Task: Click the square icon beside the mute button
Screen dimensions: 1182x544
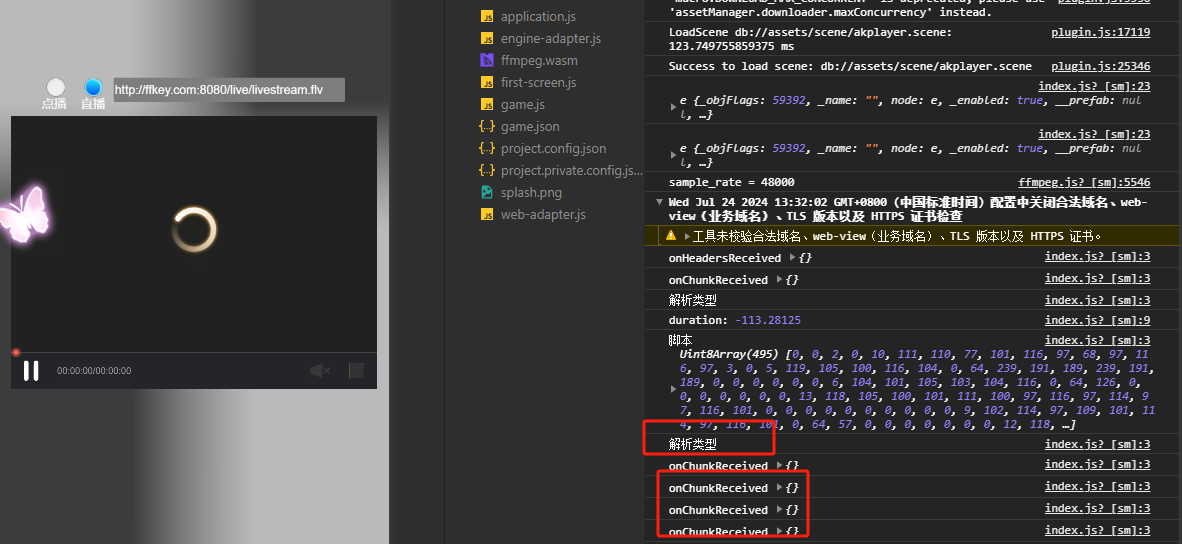Action: (356, 370)
